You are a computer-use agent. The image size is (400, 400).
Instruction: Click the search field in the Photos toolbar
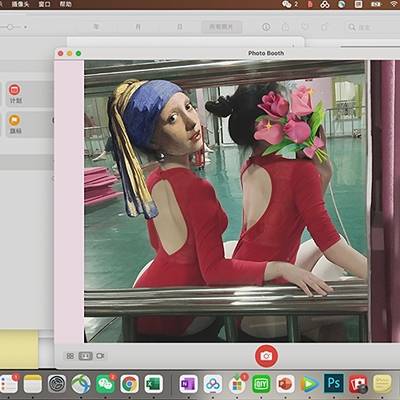point(372,27)
